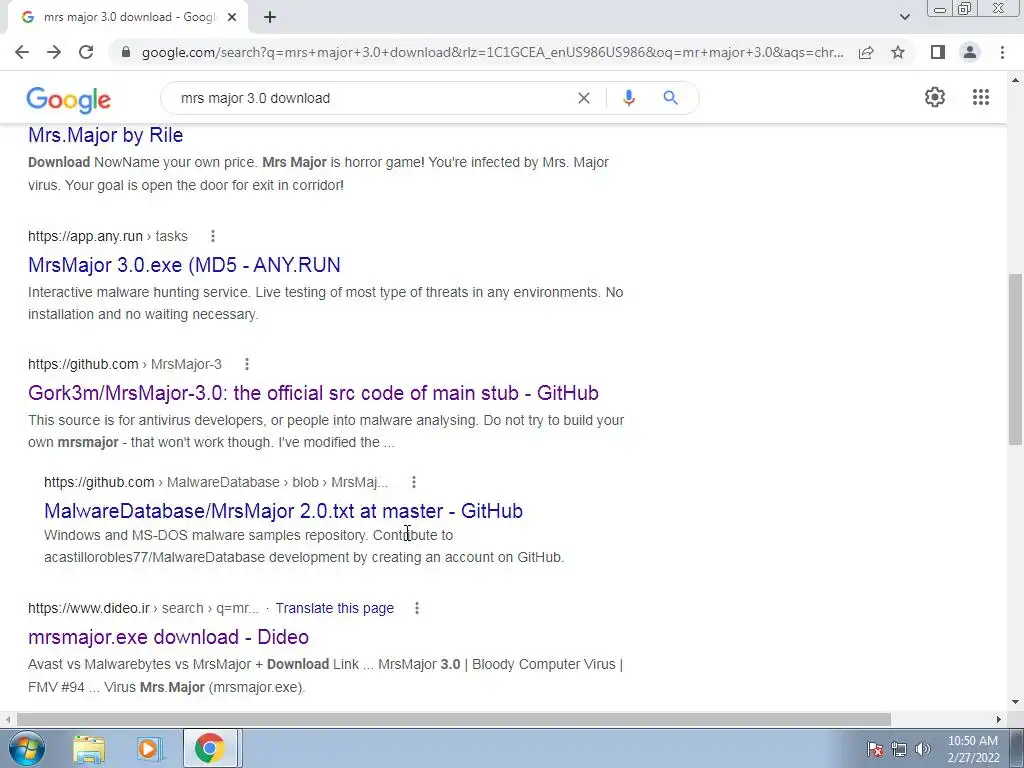The width and height of the screenshot is (1024, 768).
Task: Open options for the github.com MrsMajor-3 result
Action: [x=246, y=364]
